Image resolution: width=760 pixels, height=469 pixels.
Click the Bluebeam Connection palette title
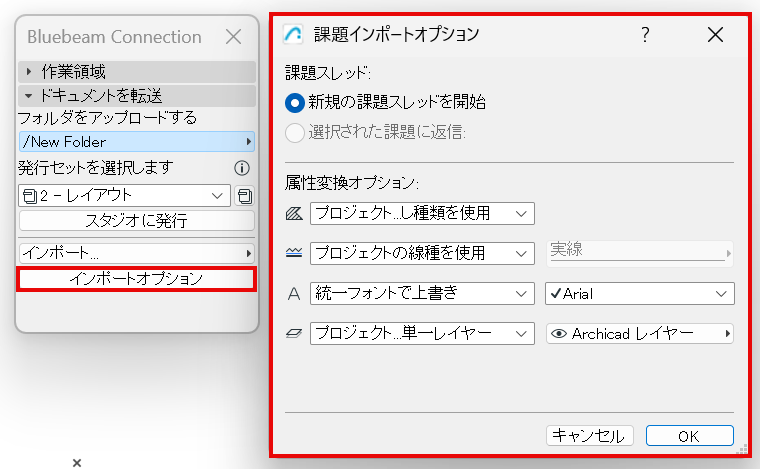114,37
